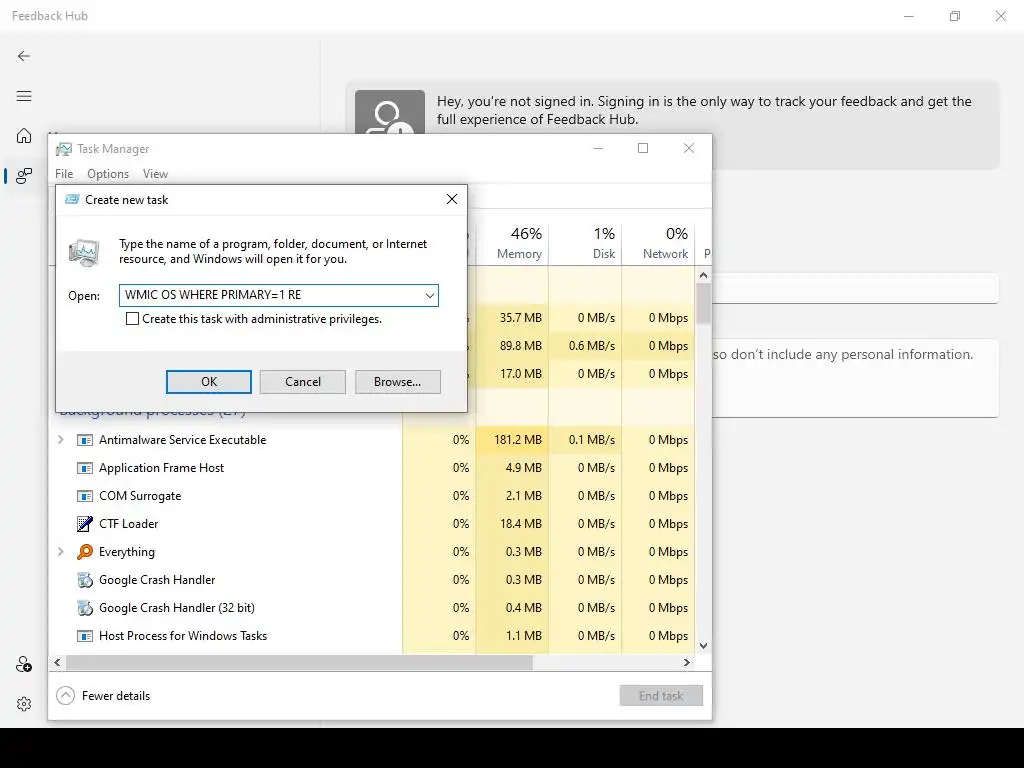Cancel the Create new task dialog
Image resolution: width=1024 pixels, height=768 pixels.
(x=303, y=382)
